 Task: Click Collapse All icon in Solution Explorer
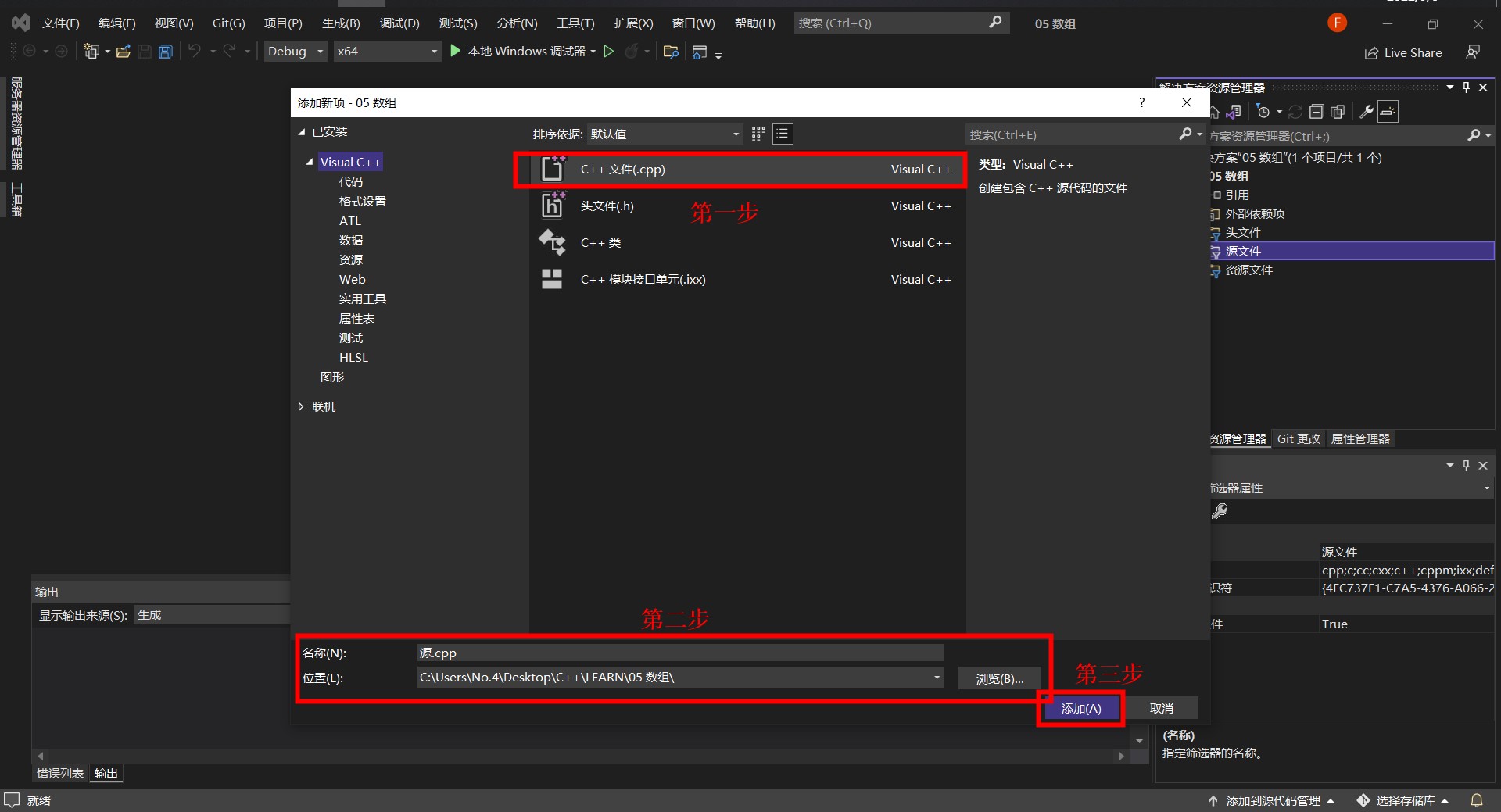(1317, 112)
